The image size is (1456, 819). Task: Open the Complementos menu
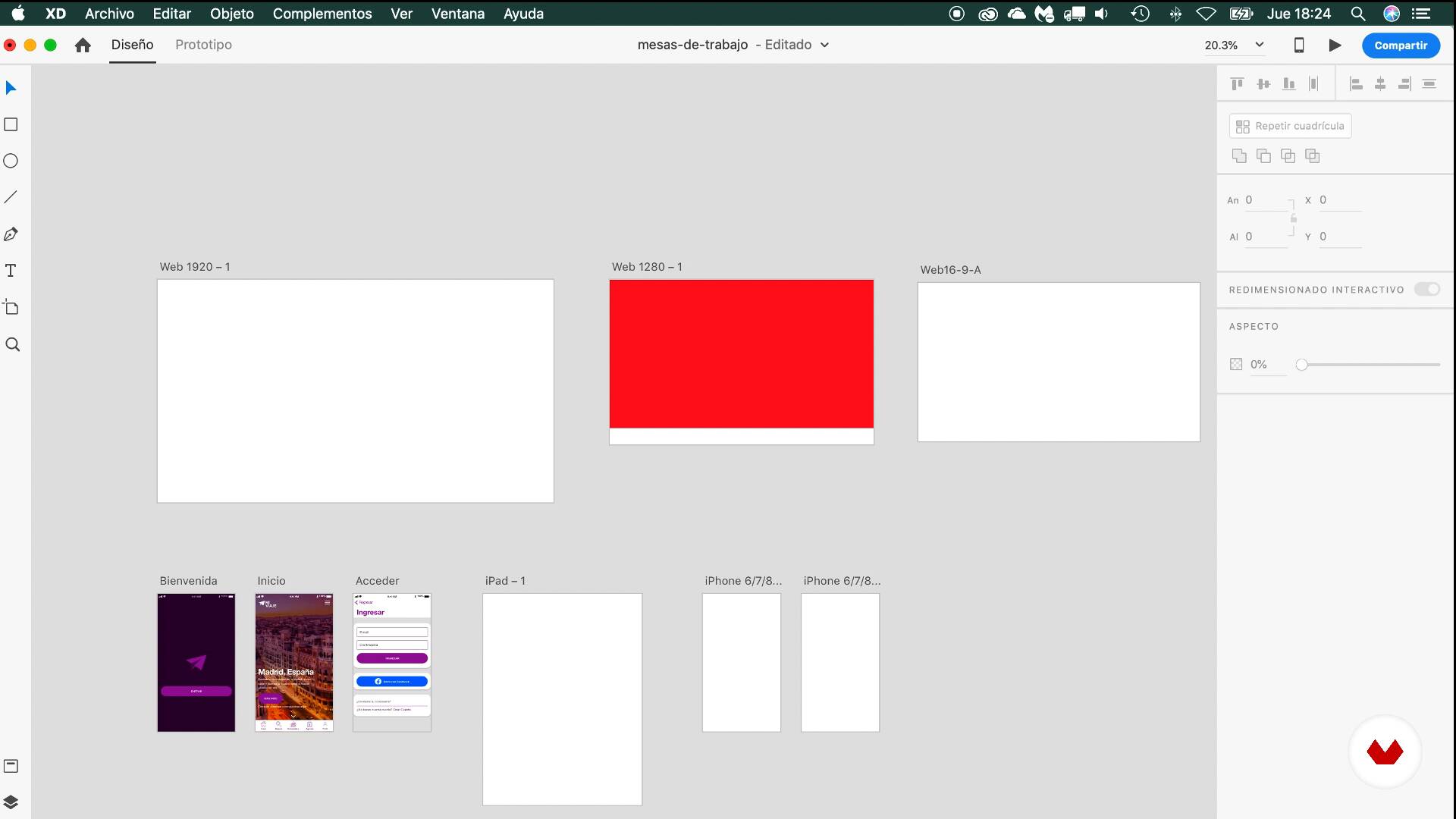coord(322,14)
